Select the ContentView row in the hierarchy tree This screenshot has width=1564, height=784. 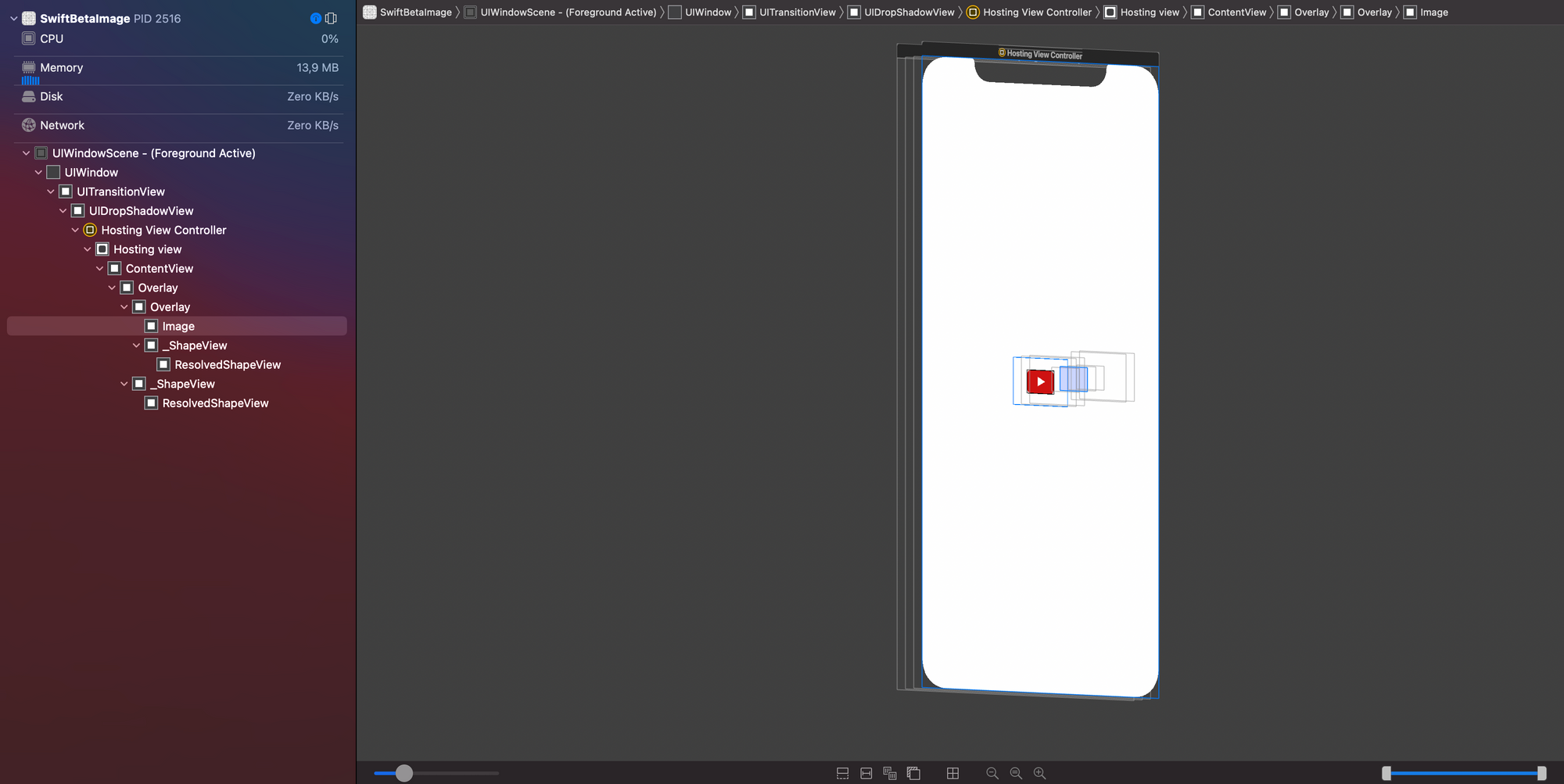(177, 268)
